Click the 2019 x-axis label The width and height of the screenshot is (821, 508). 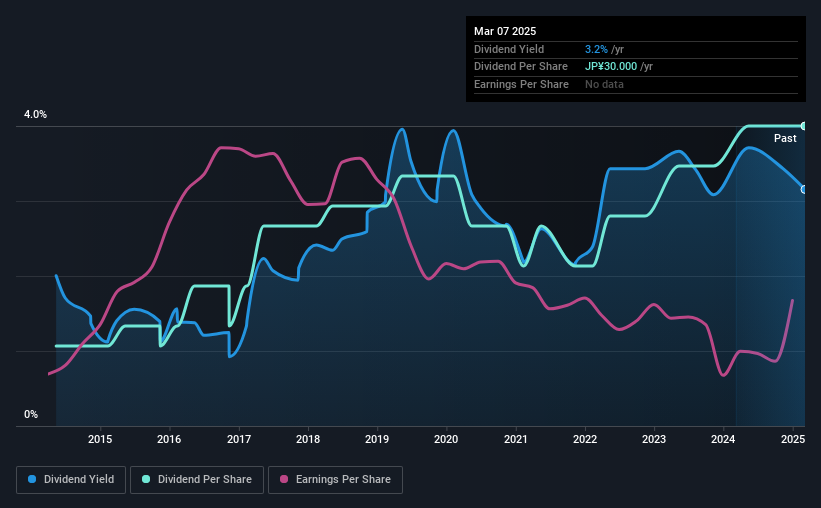click(x=377, y=439)
